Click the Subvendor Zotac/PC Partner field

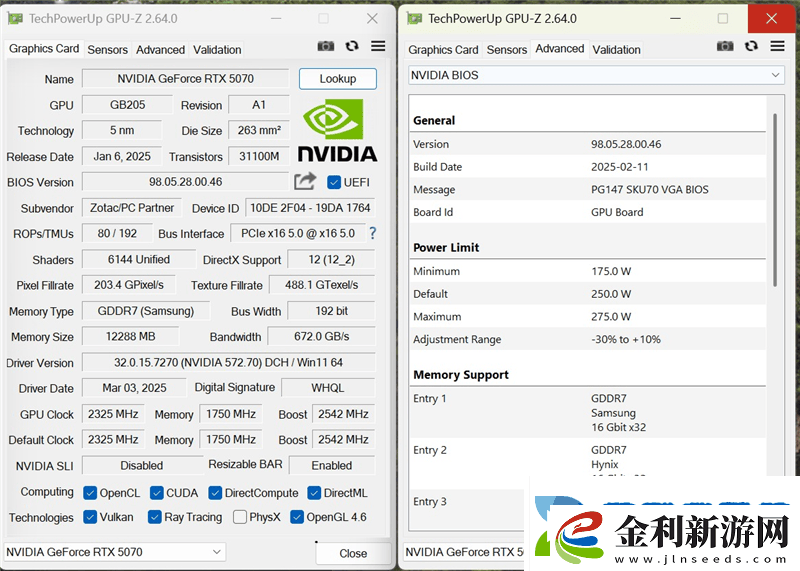coord(132,208)
